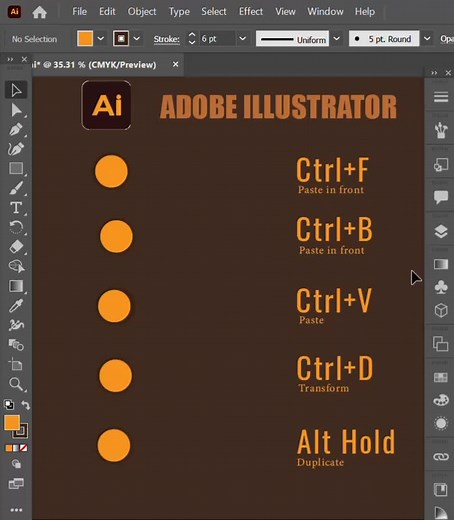Change the screen mode

point(16,483)
